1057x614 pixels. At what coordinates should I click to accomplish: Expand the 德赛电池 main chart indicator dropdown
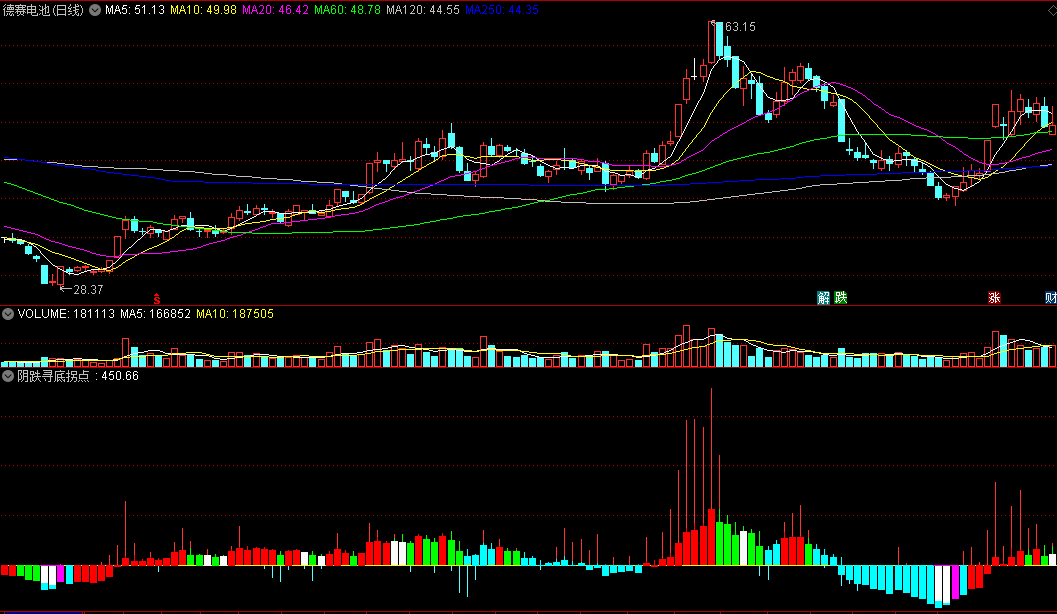pyautogui.click(x=95, y=10)
